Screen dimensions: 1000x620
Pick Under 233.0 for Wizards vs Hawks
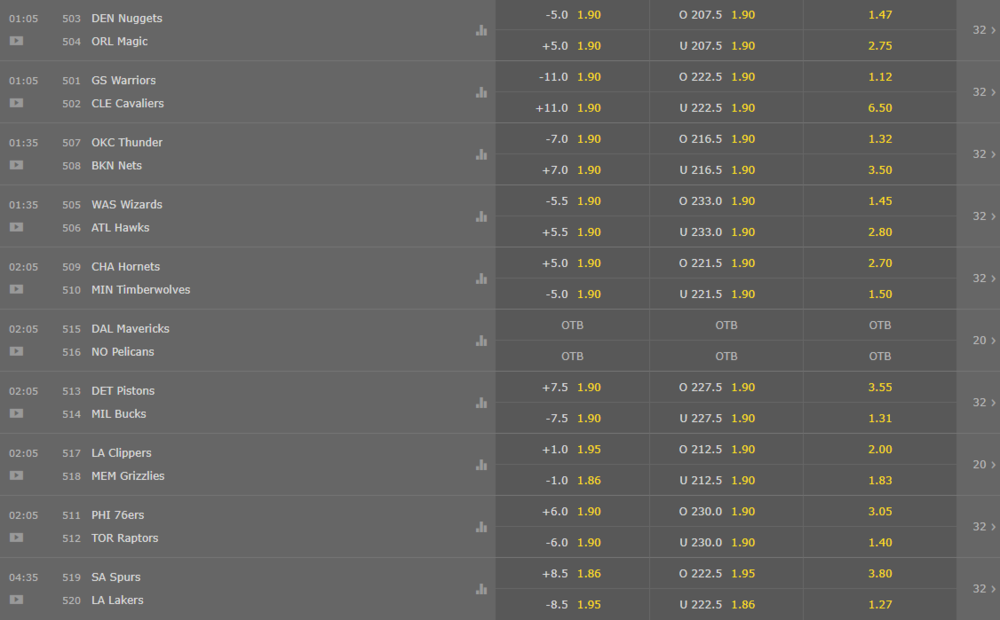pyautogui.click(x=726, y=232)
